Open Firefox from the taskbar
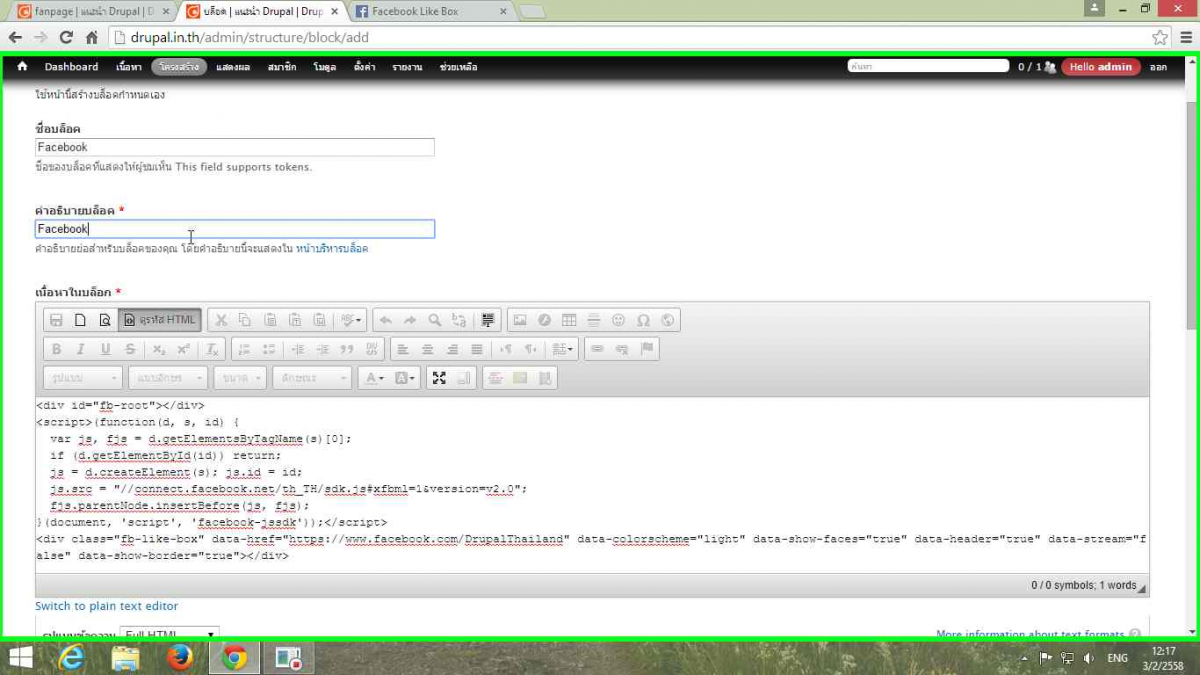 pyautogui.click(x=180, y=658)
